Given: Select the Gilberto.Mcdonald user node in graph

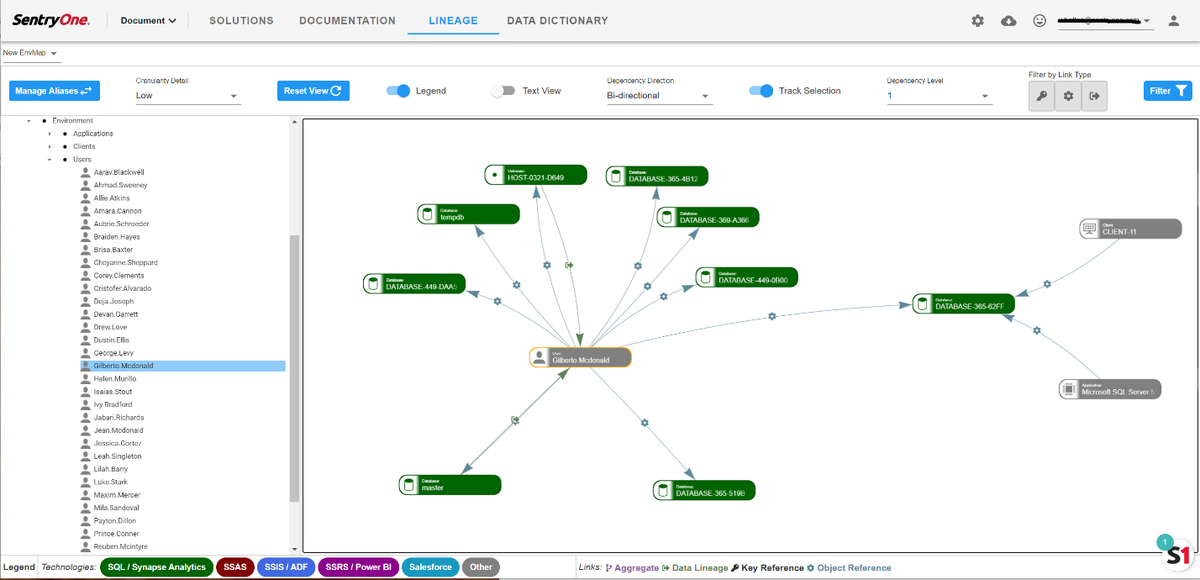Looking at the screenshot, I should point(580,357).
